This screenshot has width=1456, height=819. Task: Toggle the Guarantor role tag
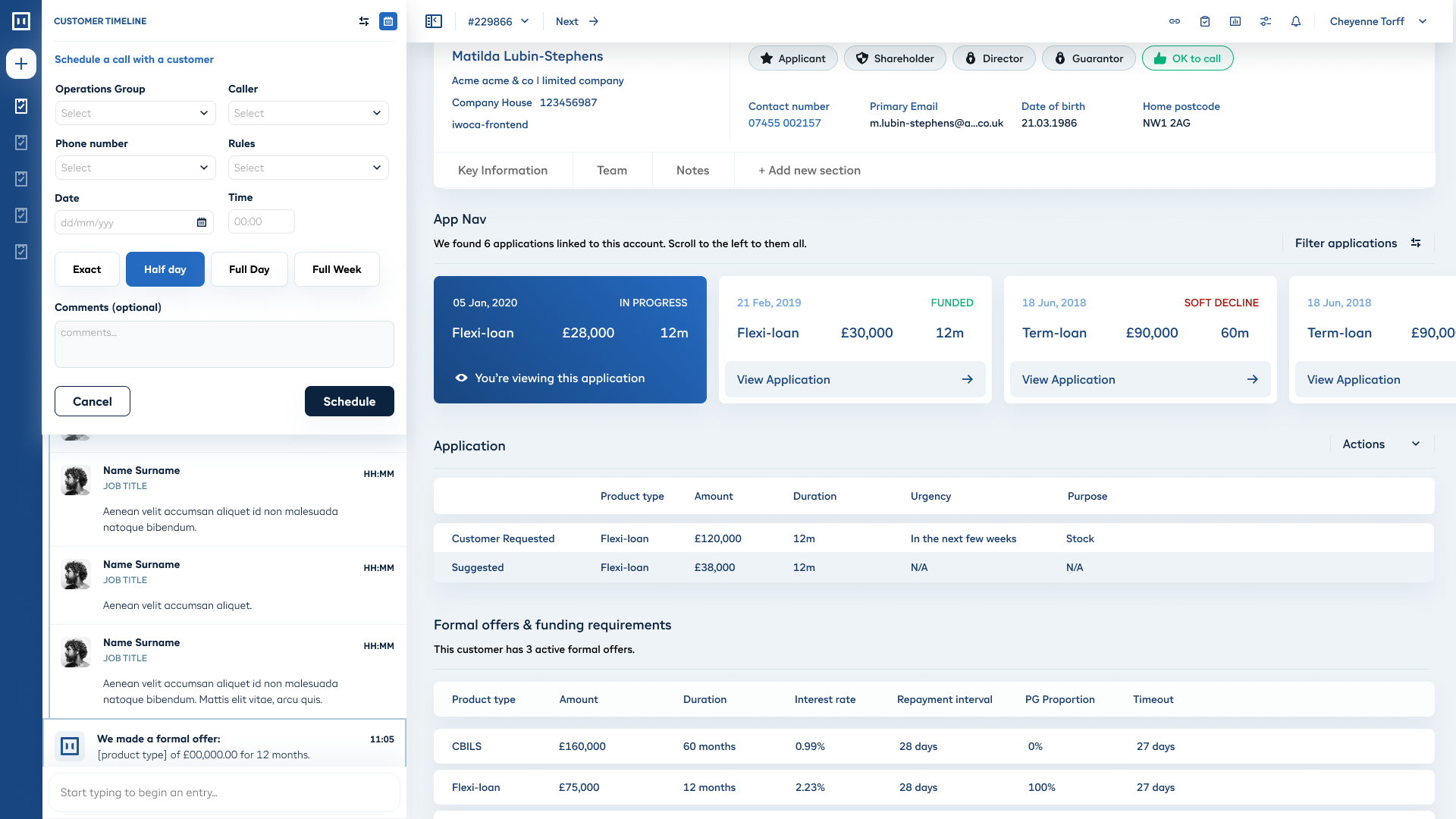1089,58
